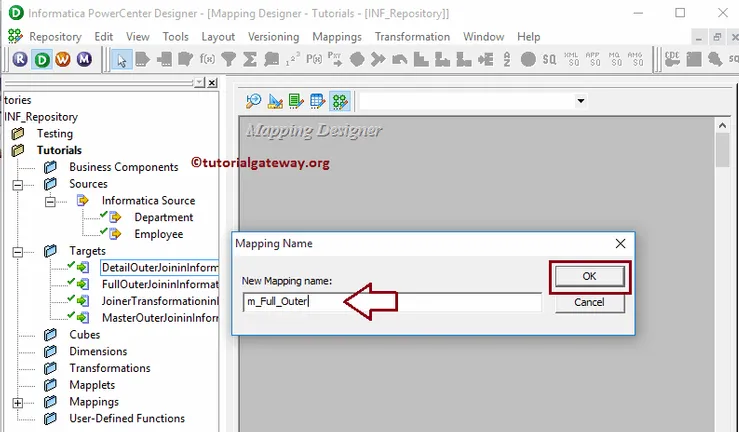Click the AMG SQ toolbar icon
Viewport: 739px width, 432px height.
[x=636, y=59]
